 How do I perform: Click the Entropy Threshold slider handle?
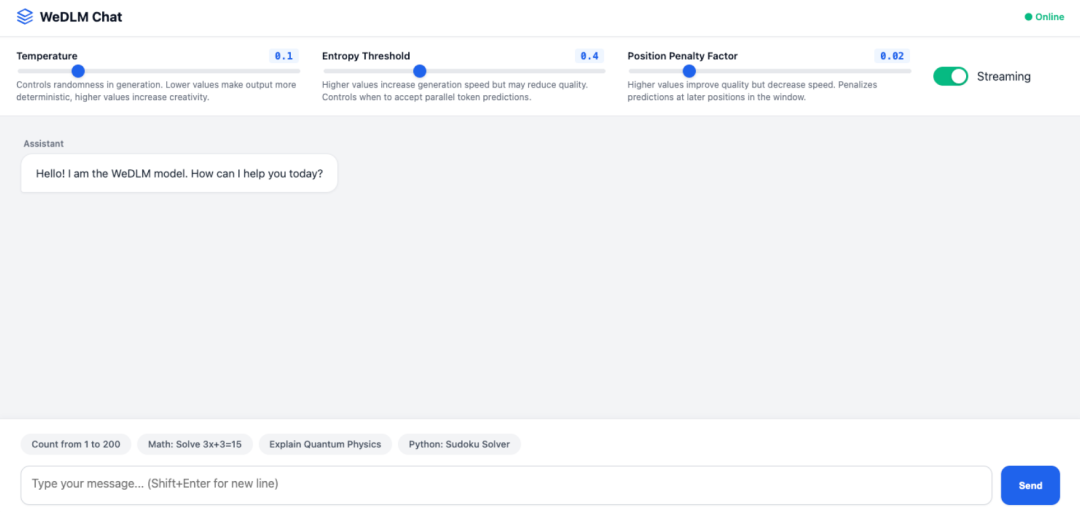[x=419, y=71]
